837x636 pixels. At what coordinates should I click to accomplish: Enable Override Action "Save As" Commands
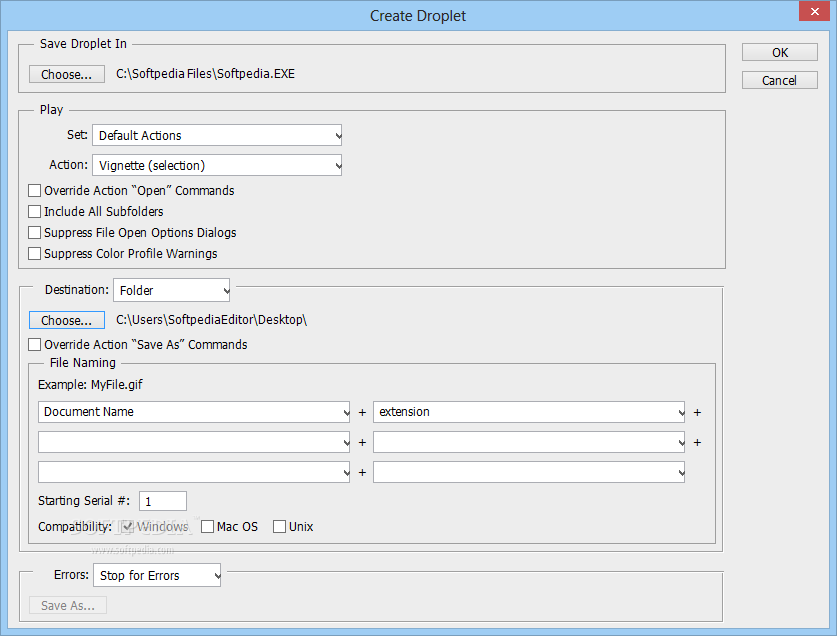[35, 344]
